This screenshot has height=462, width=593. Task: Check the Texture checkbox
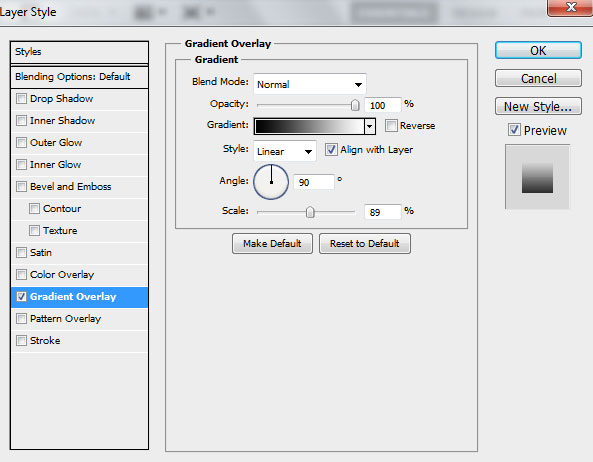pyautogui.click(x=34, y=230)
